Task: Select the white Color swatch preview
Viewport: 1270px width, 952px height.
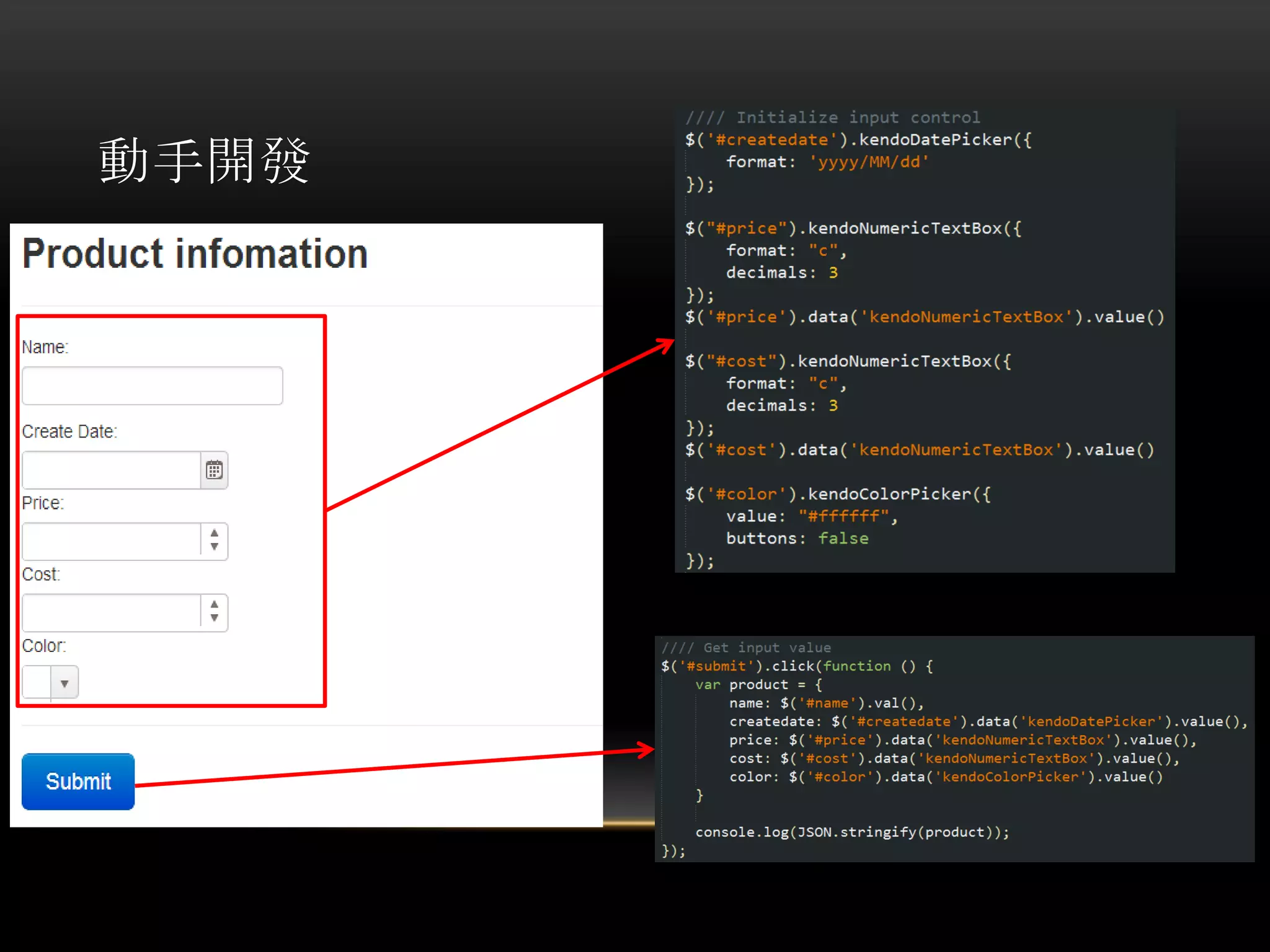Action: [x=37, y=682]
